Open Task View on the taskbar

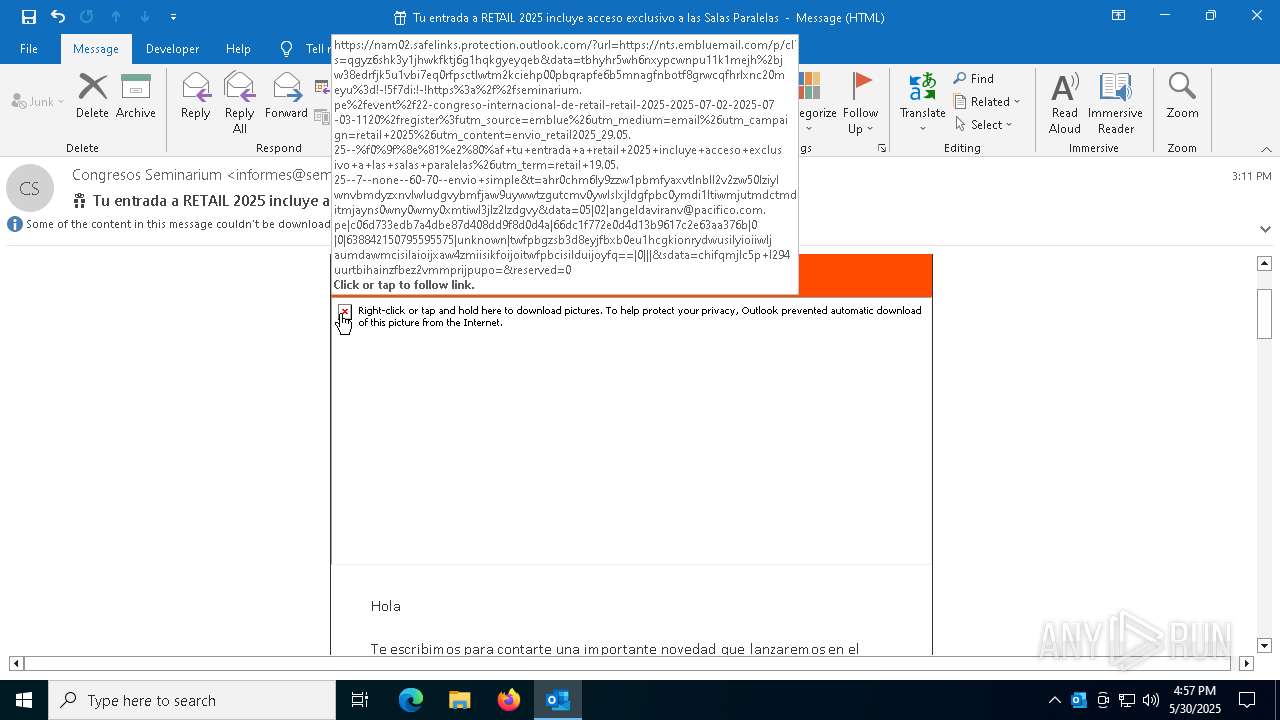pos(360,700)
